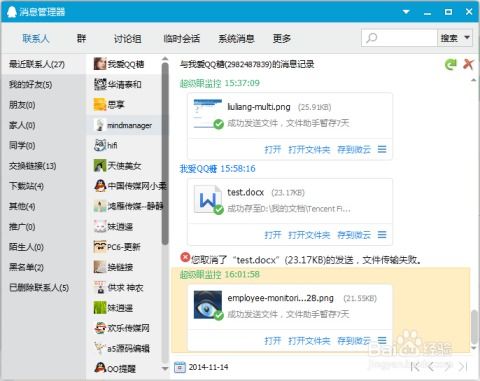This screenshot has width=480, height=381.
Task: Click avatar of contact 欢乐传媒网
Action: [x=100, y=328]
